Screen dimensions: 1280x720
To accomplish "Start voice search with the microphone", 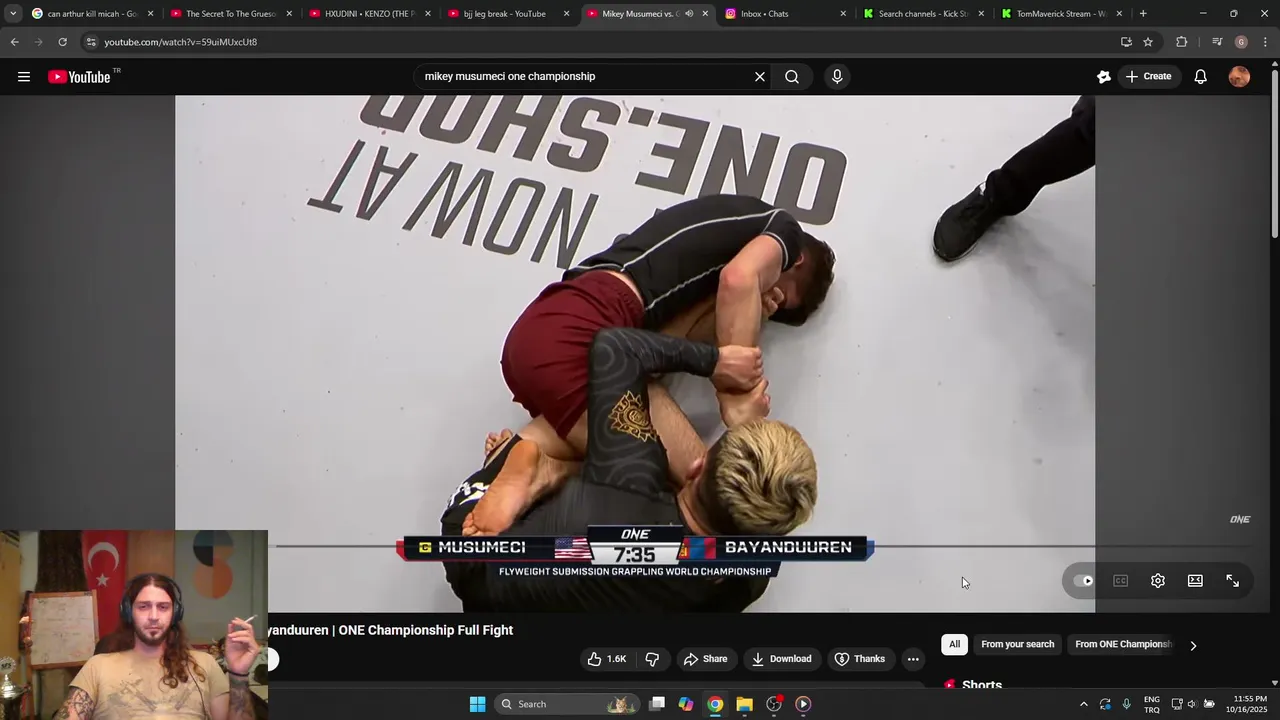I will tap(837, 77).
